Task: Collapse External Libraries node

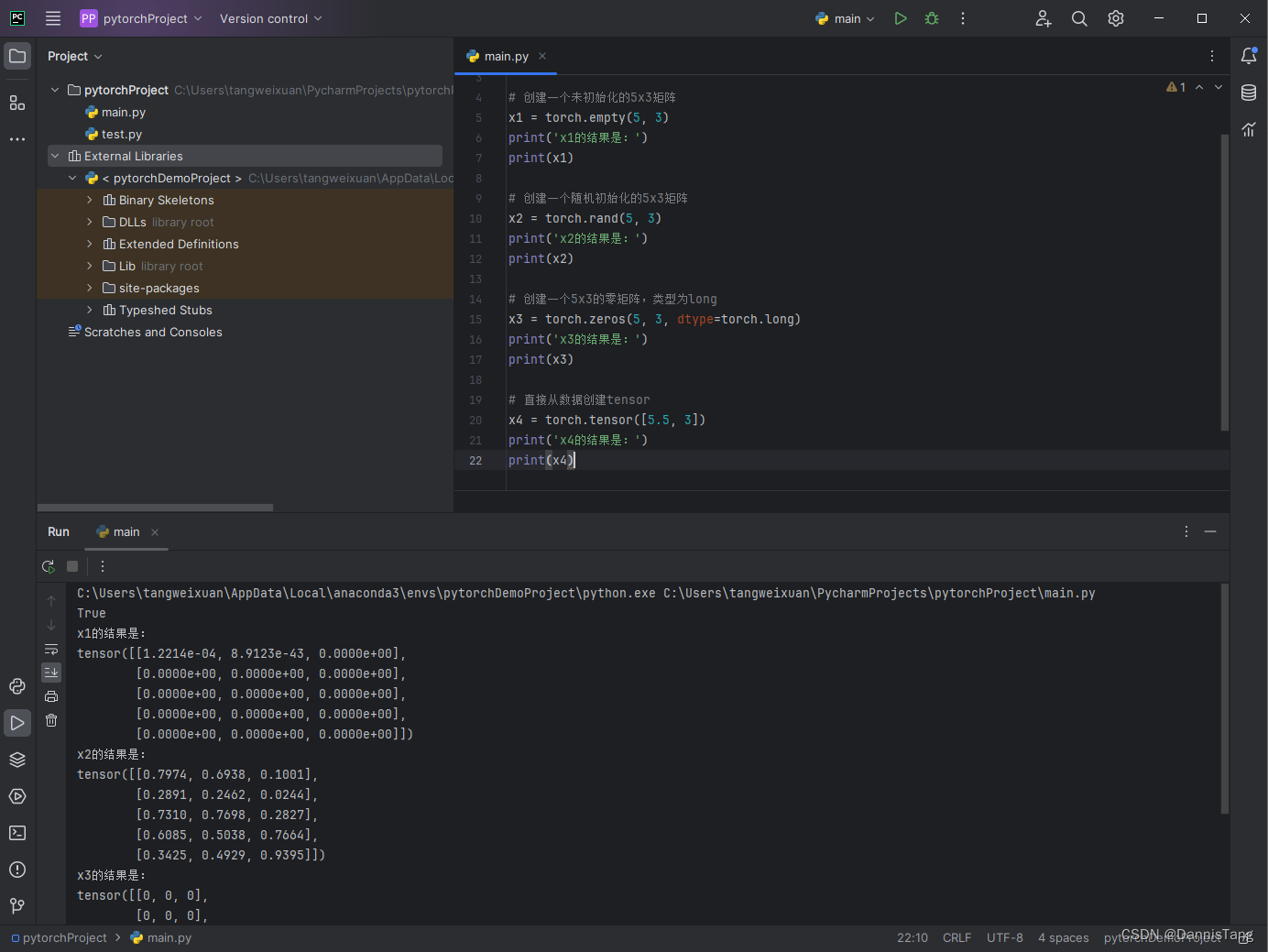Action: (x=55, y=156)
